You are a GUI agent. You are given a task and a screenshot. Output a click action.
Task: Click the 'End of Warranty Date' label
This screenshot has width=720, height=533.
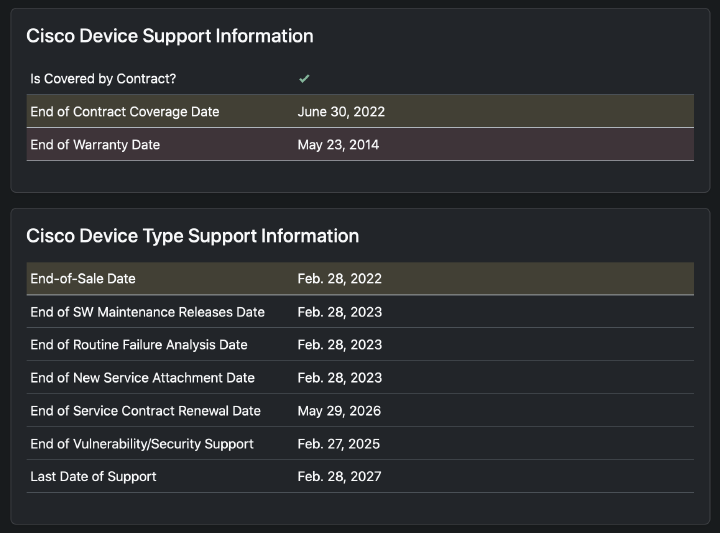point(95,145)
